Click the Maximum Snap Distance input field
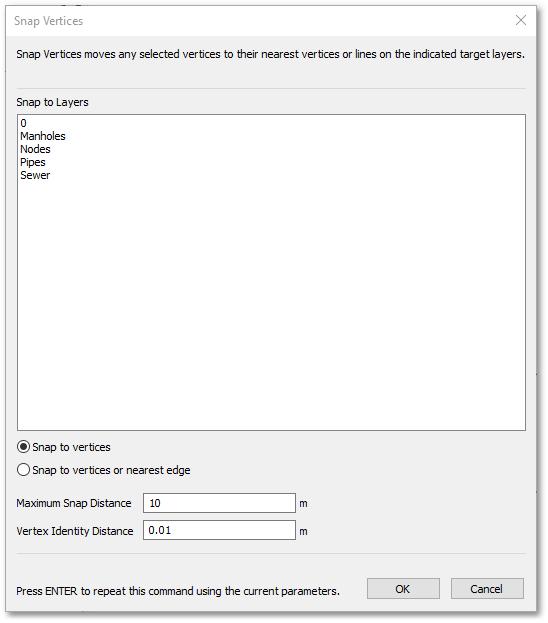The image size is (548, 623). click(x=219, y=503)
